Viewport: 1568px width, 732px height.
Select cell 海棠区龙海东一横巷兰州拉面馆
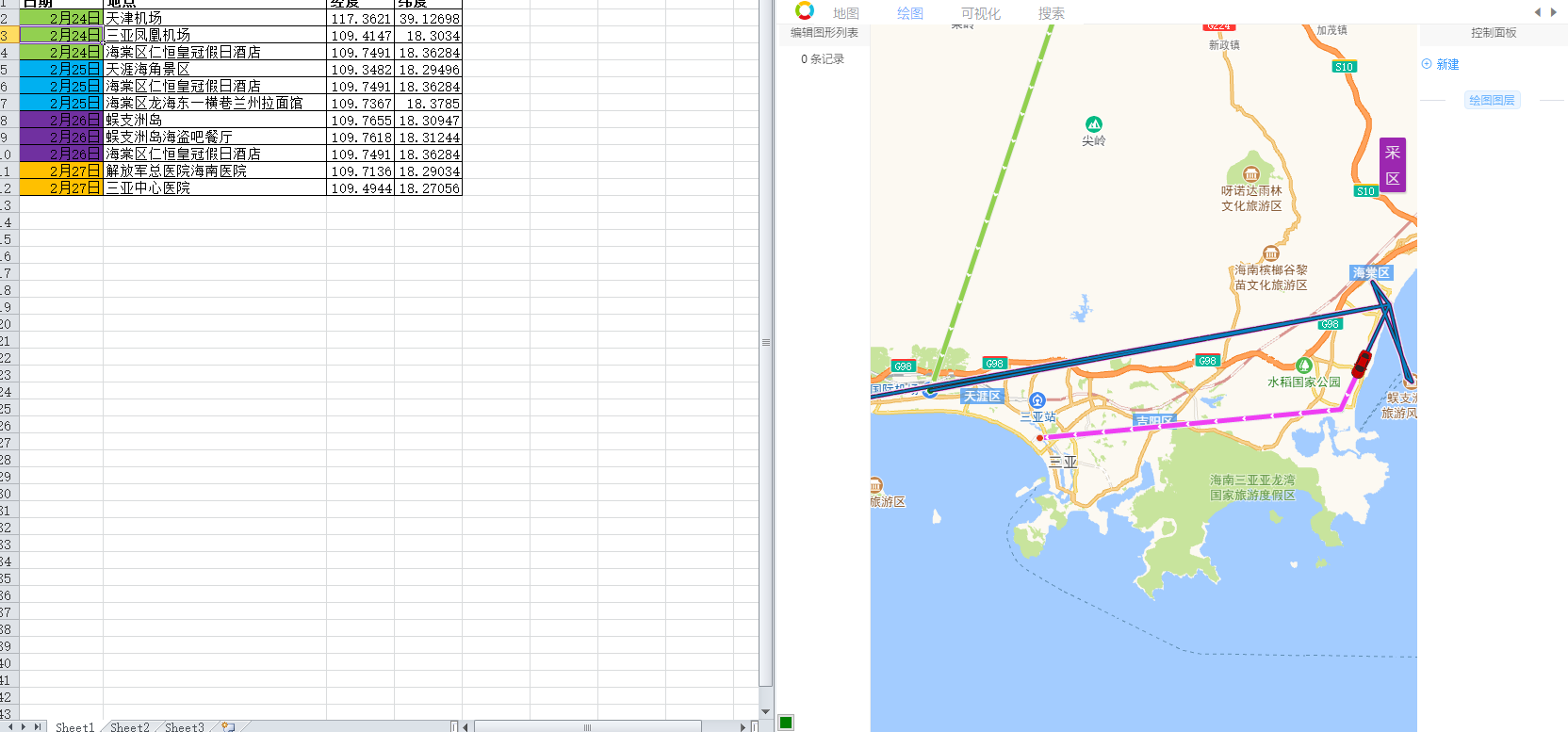(x=215, y=103)
